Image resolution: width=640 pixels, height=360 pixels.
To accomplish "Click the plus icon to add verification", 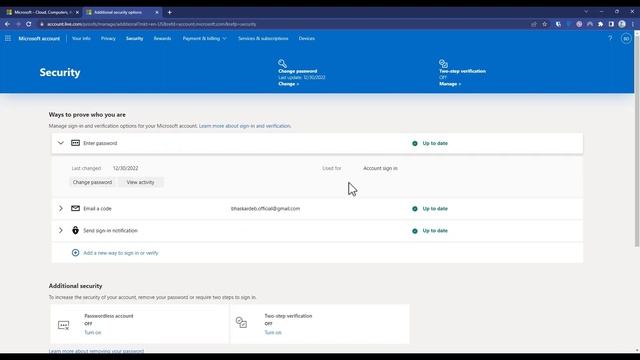I will [x=76, y=253].
